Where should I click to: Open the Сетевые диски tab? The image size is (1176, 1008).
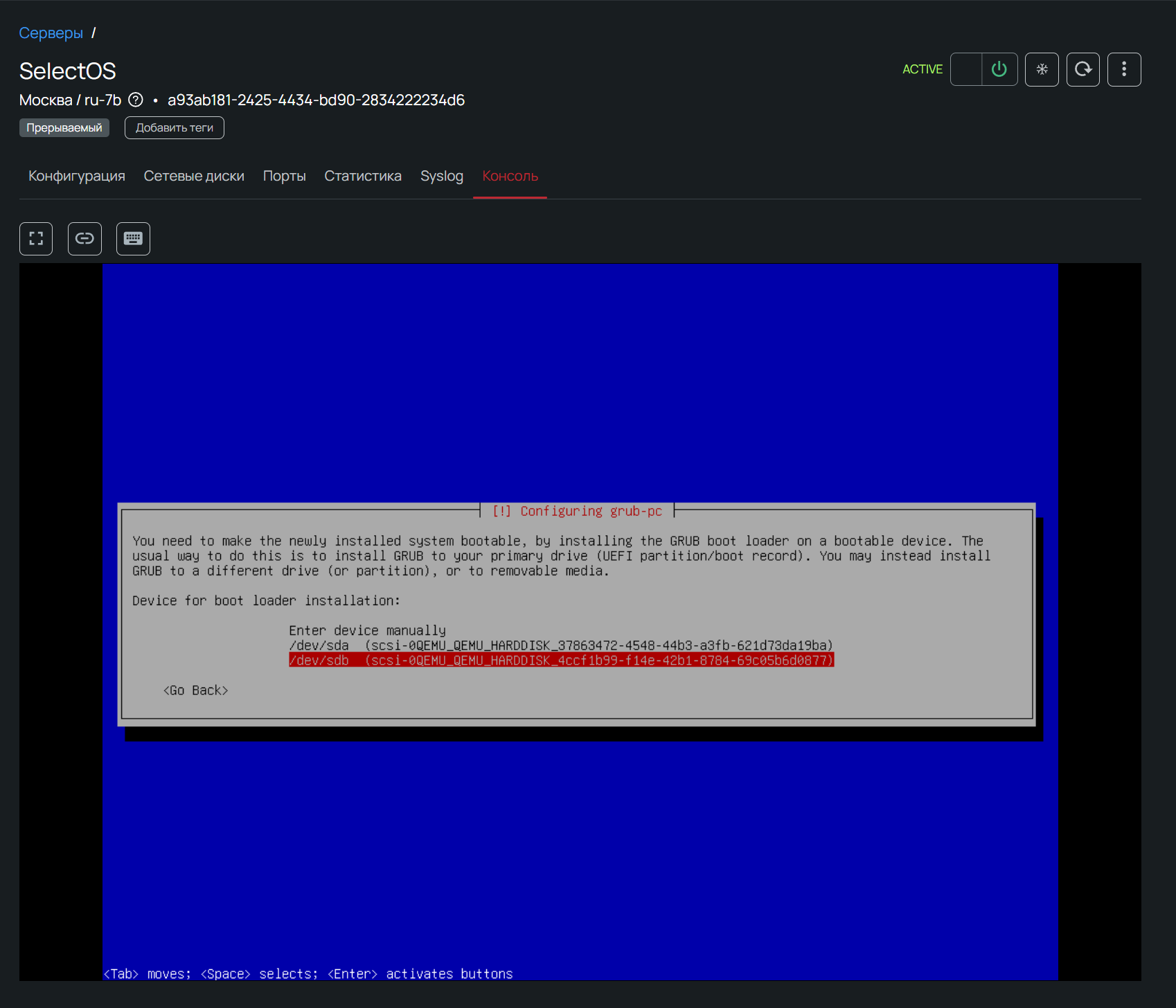pyautogui.click(x=194, y=176)
